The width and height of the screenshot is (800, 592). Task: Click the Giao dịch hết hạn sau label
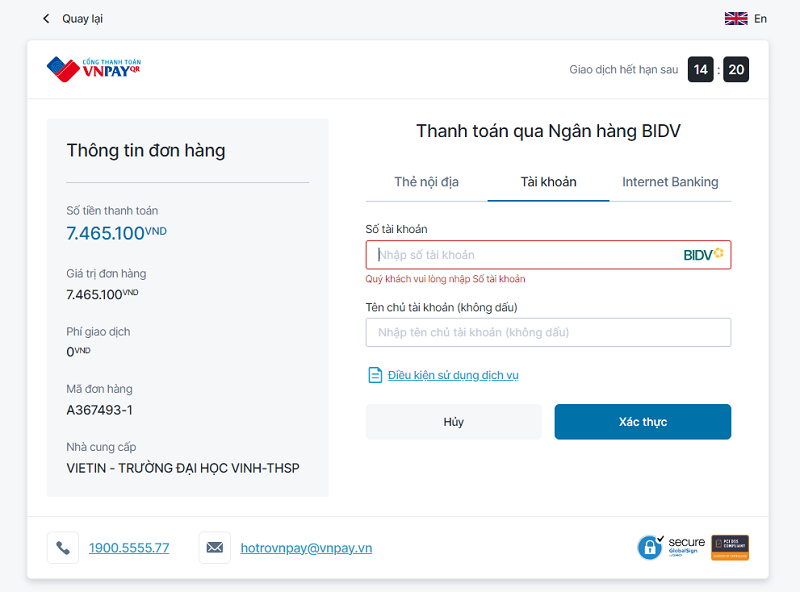(x=623, y=69)
